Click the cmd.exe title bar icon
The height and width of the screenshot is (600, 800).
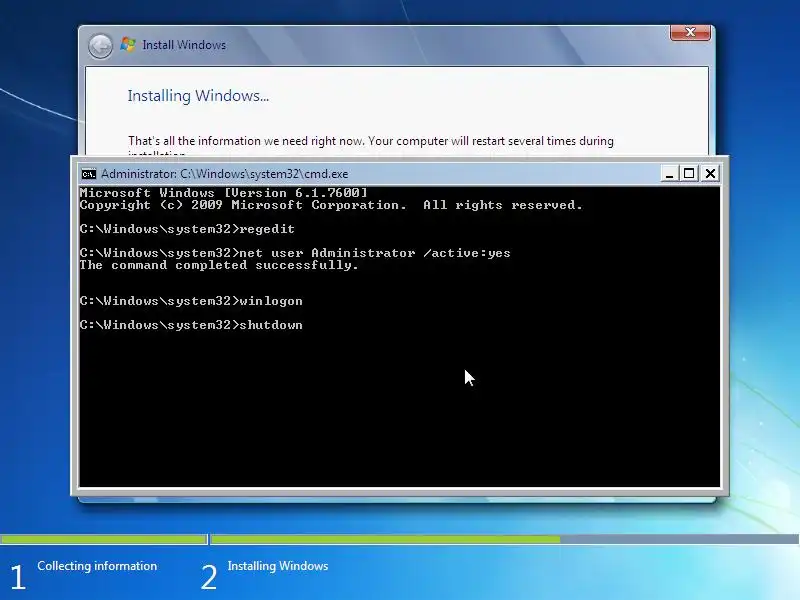(x=88, y=174)
